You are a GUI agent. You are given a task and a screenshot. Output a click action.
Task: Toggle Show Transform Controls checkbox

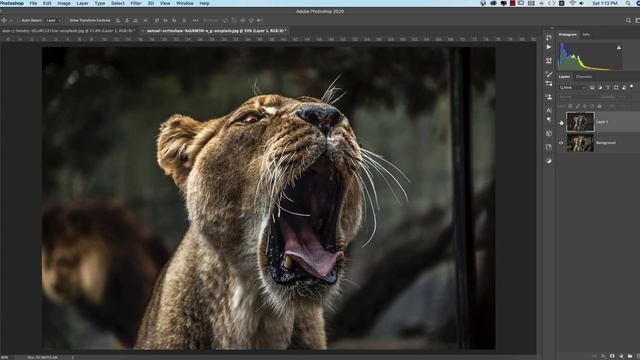[x=67, y=20]
